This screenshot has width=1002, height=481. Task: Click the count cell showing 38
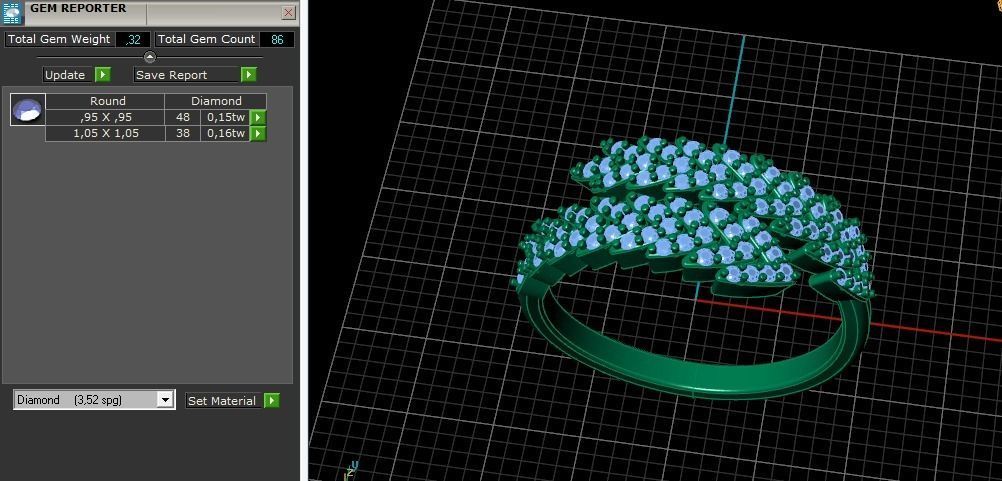pyautogui.click(x=183, y=134)
